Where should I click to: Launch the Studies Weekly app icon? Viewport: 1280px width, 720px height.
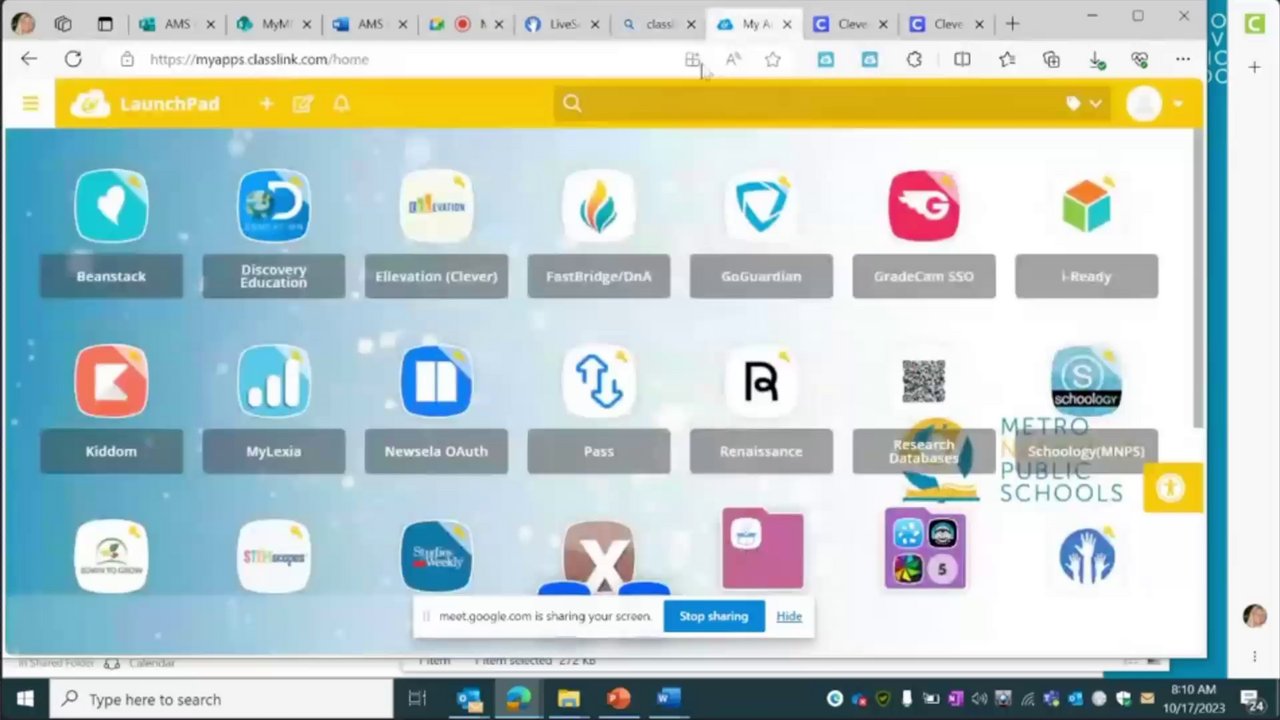(436, 556)
